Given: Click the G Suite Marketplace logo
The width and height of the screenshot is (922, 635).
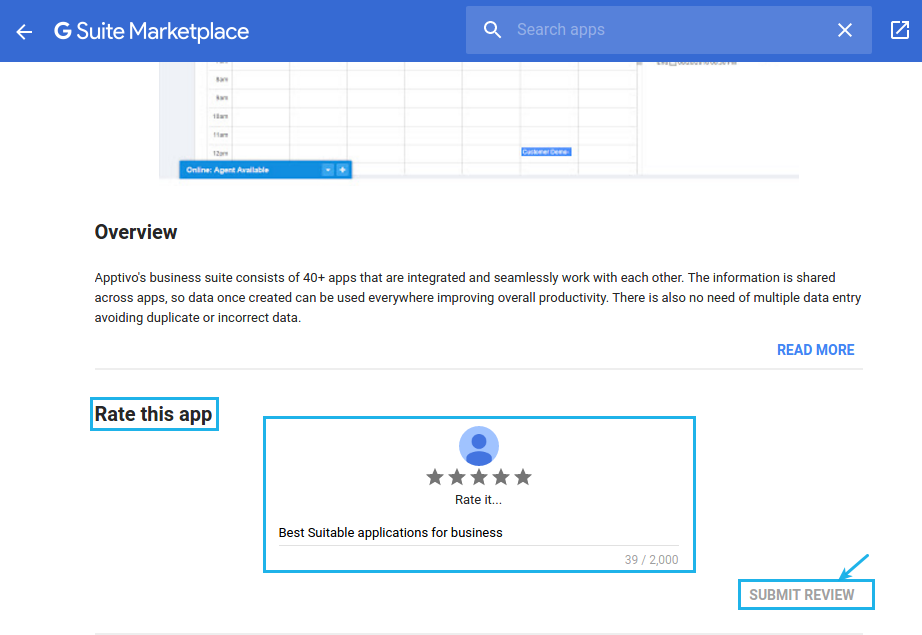Looking at the screenshot, I should coord(151,31).
